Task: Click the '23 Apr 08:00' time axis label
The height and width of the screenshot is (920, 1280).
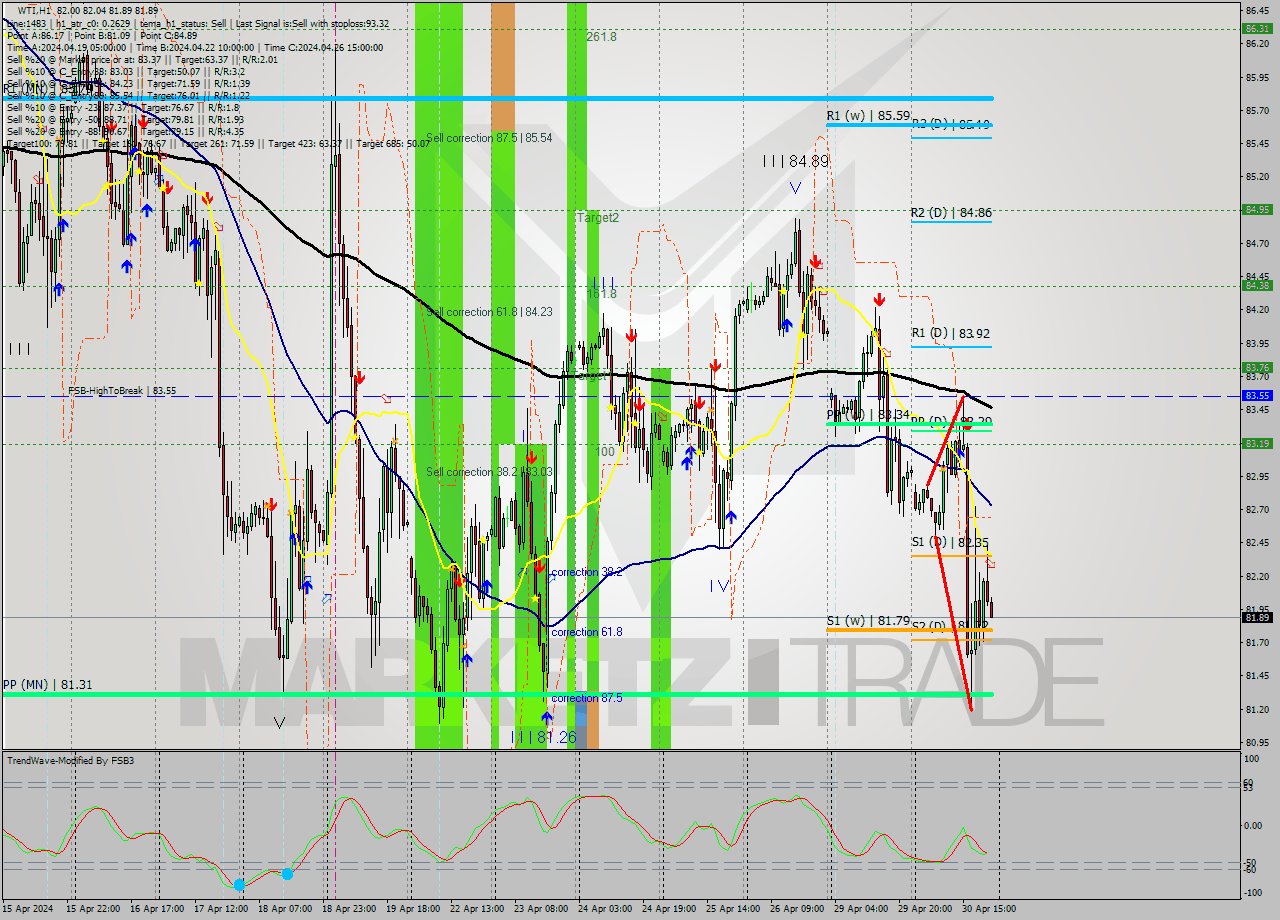Action: click(x=542, y=909)
